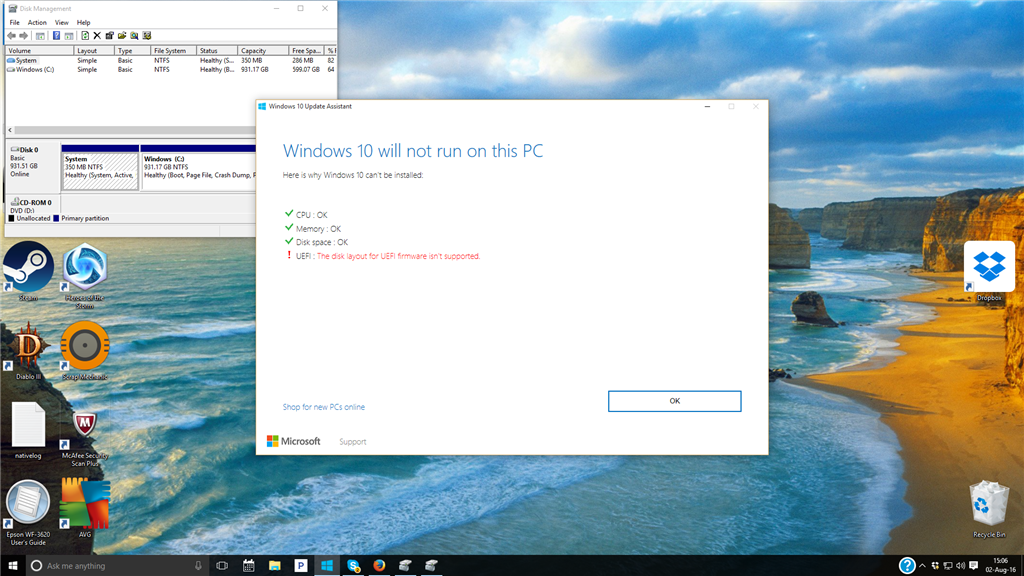The width and height of the screenshot is (1024, 576).
Task: Click the Cortana microphone icon
Action: [198, 566]
